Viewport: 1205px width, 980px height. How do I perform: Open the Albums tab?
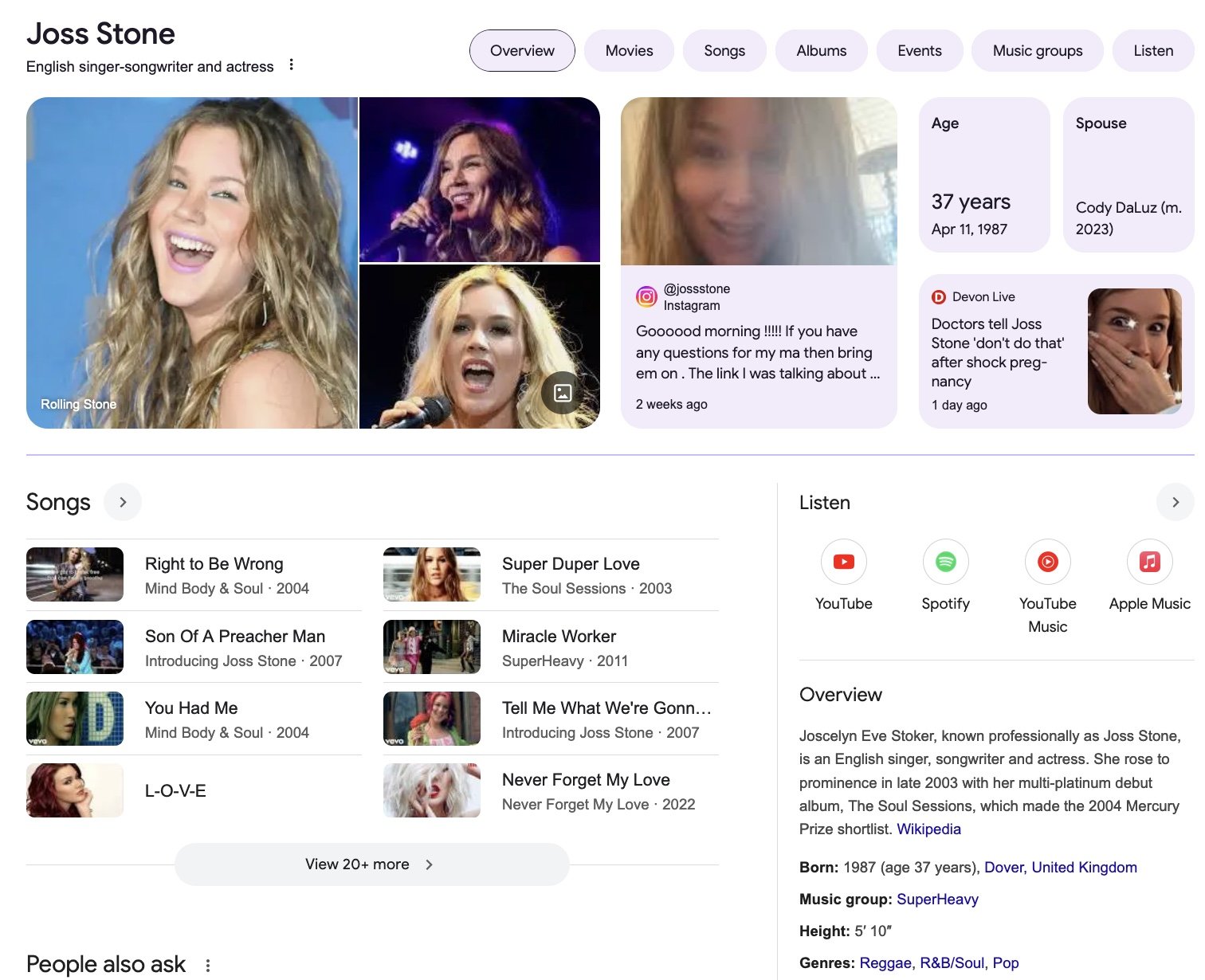(821, 51)
